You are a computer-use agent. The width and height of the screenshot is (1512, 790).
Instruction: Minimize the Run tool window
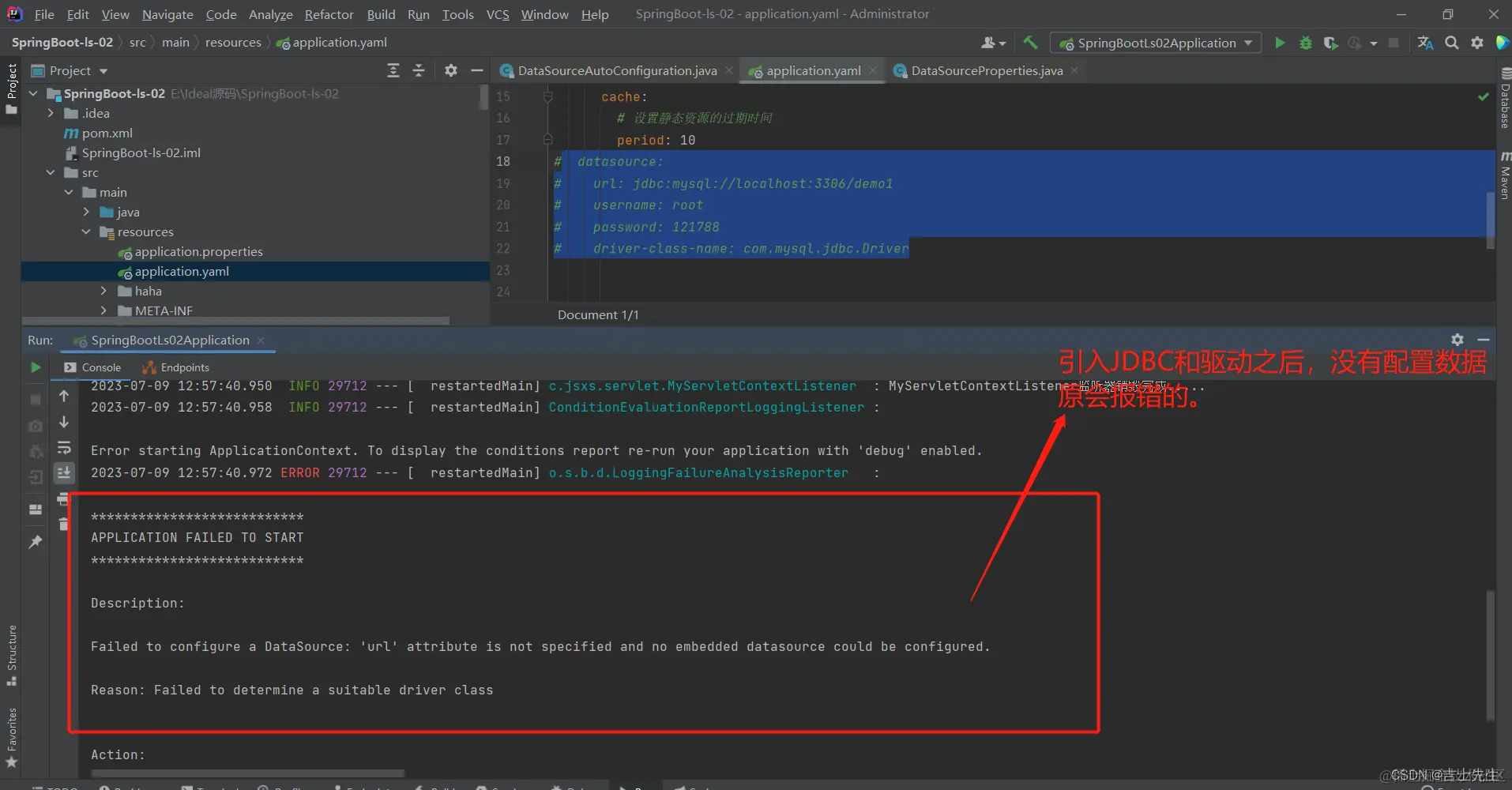pos(1484,340)
